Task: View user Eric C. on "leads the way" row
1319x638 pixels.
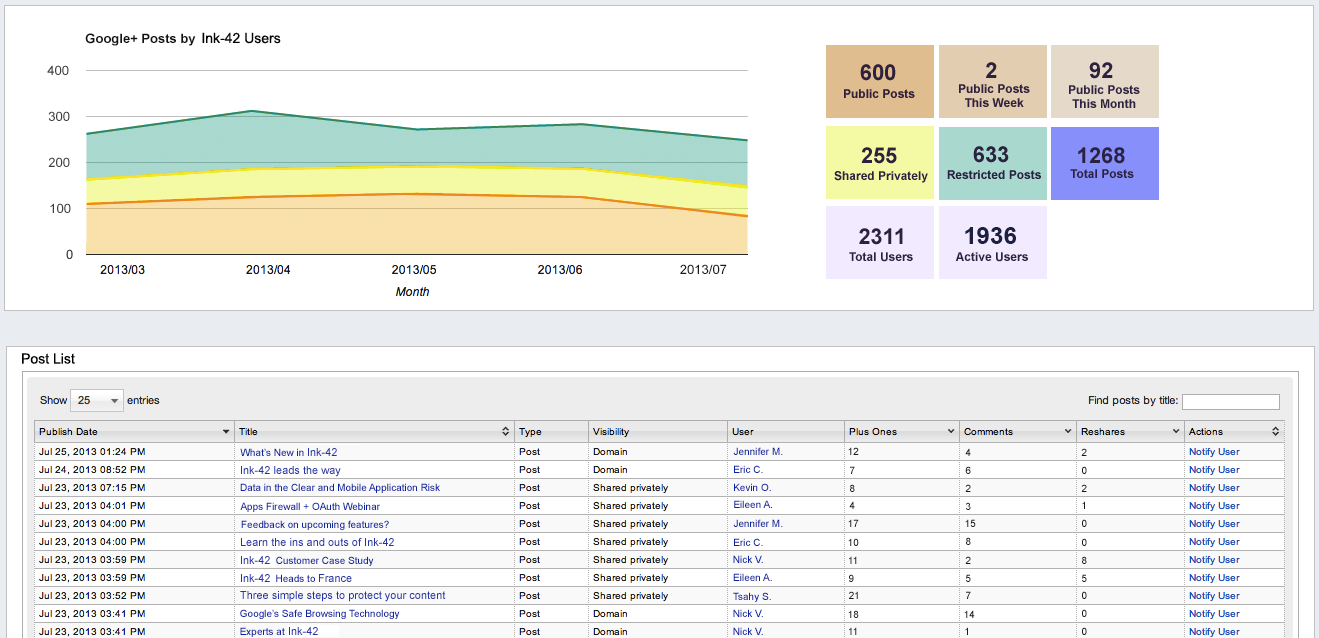Action: pos(748,470)
